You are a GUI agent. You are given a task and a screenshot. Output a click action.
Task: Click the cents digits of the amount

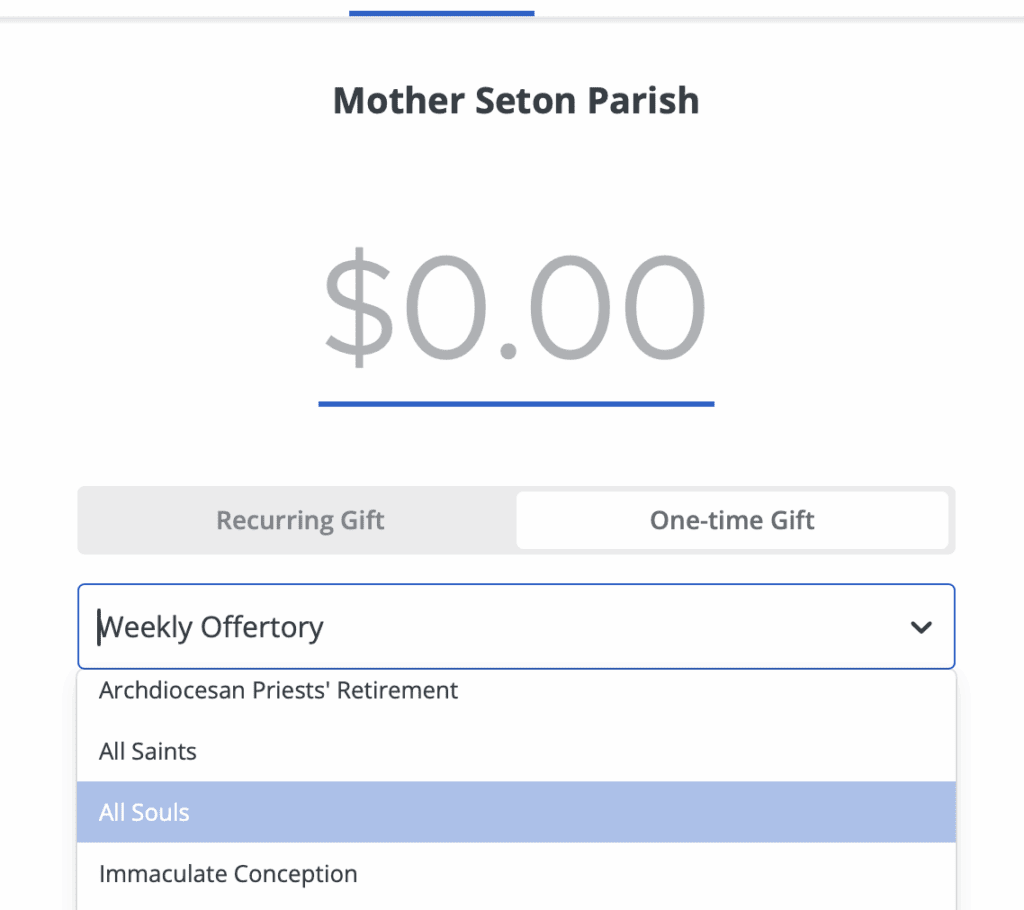pyautogui.click(x=620, y=309)
